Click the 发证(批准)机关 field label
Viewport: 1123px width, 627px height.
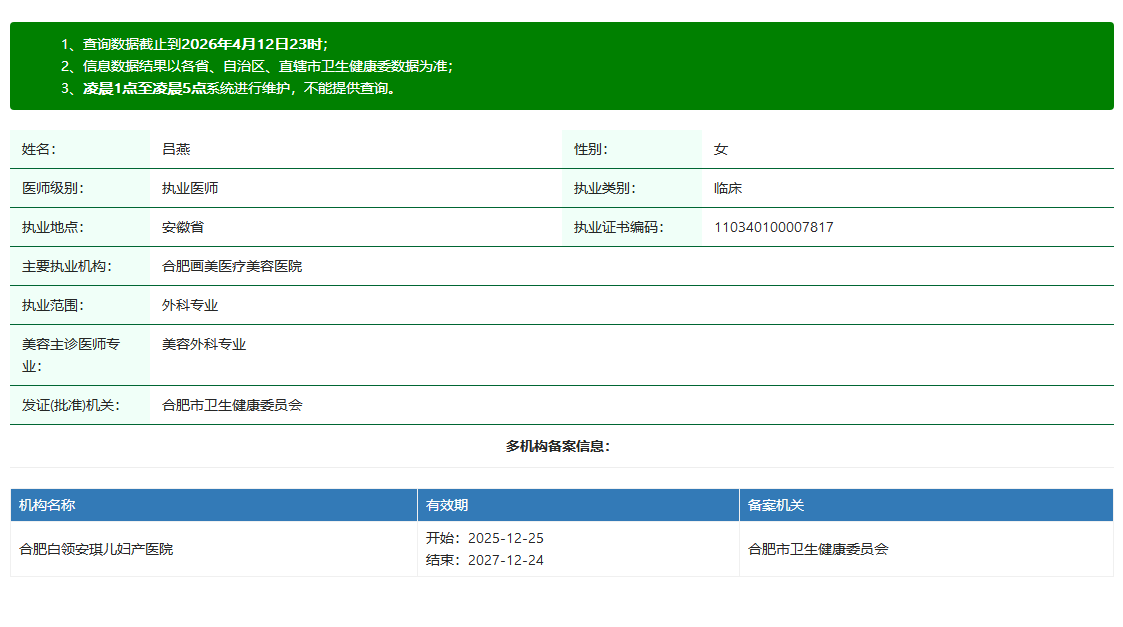pyautogui.click(x=71, y=405)
